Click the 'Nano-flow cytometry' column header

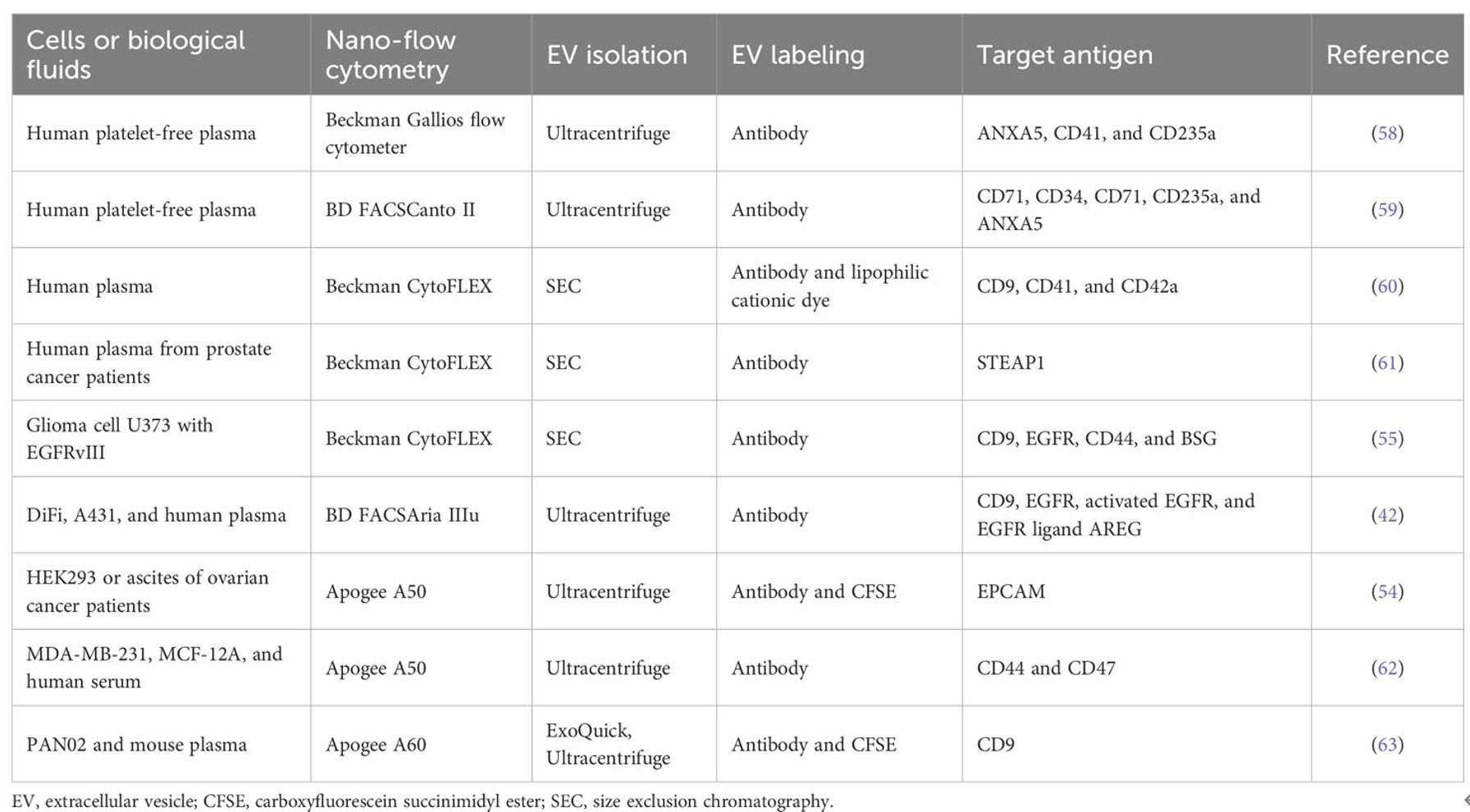(421, 54)
